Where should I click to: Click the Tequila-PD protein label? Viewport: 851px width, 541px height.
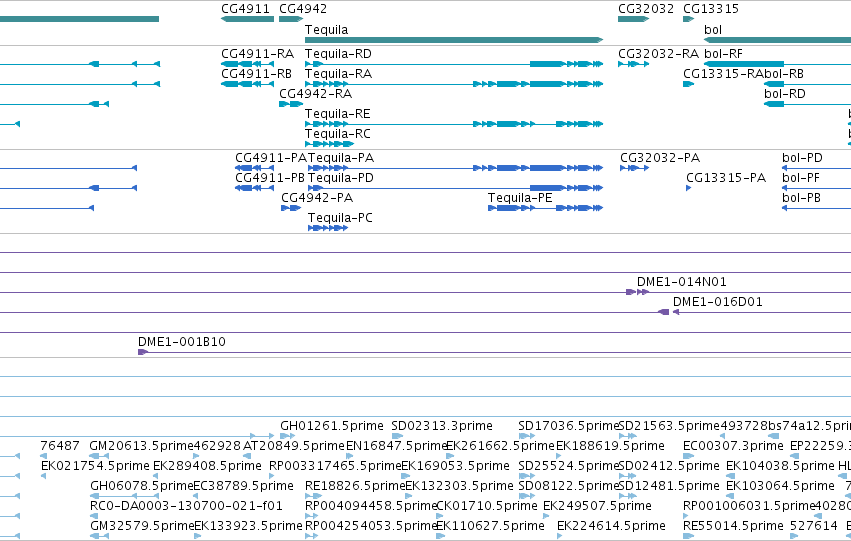pos(340,178)
